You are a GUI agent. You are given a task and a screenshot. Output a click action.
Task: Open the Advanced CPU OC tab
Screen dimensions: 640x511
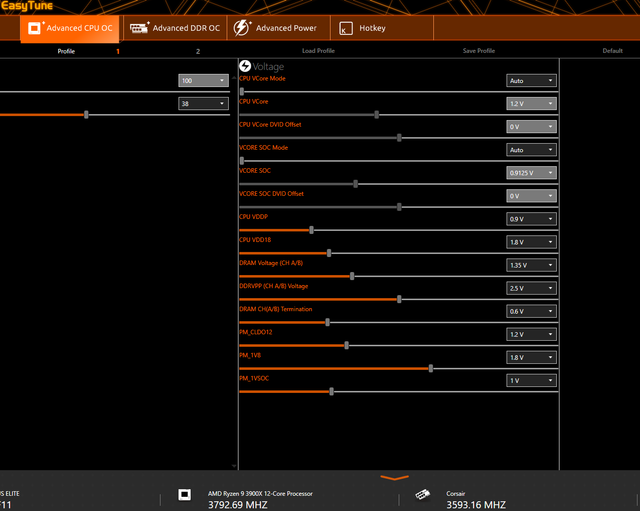(70, 28)
